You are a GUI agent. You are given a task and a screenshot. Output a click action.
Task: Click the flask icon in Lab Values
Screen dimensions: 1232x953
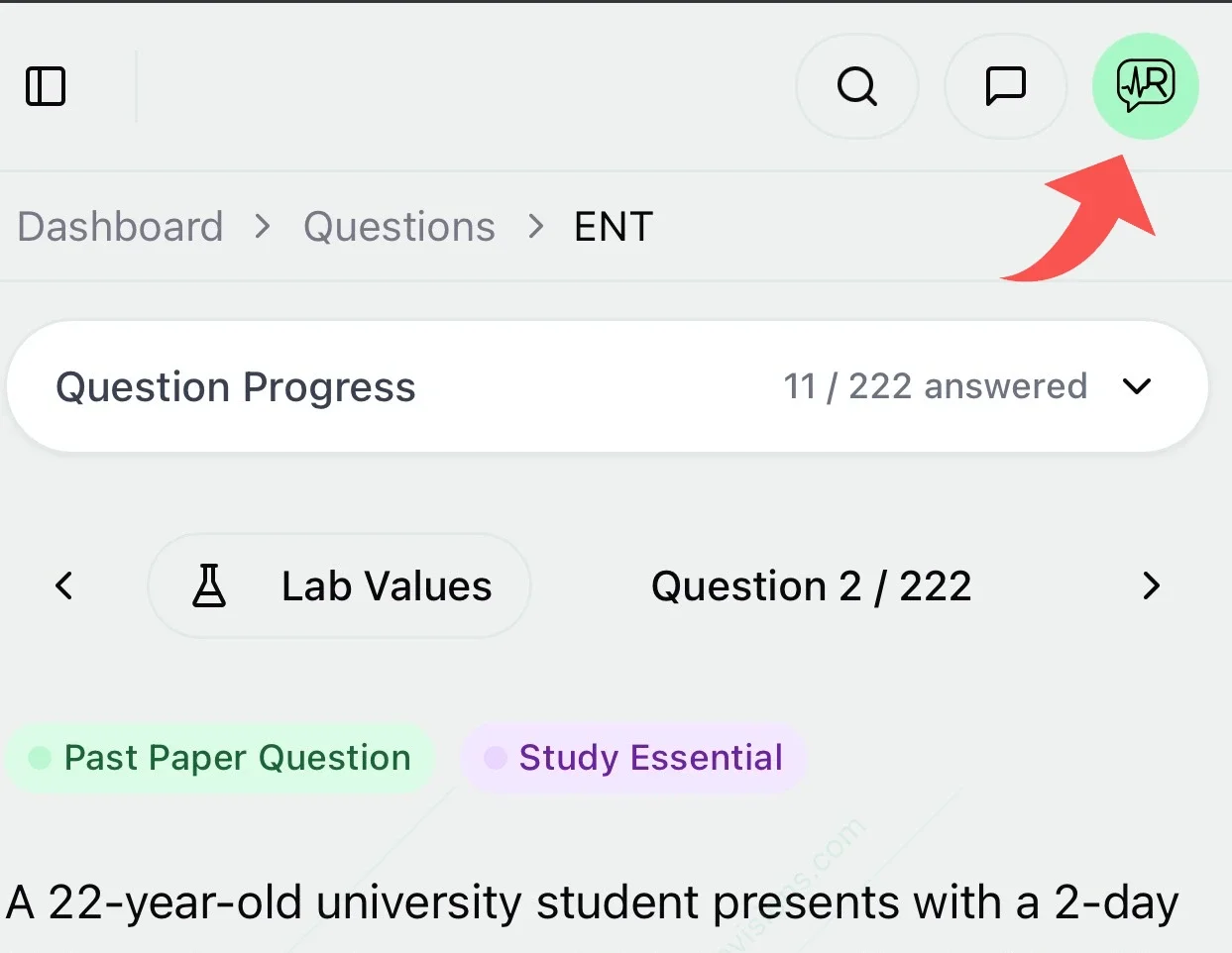point(208,585)
